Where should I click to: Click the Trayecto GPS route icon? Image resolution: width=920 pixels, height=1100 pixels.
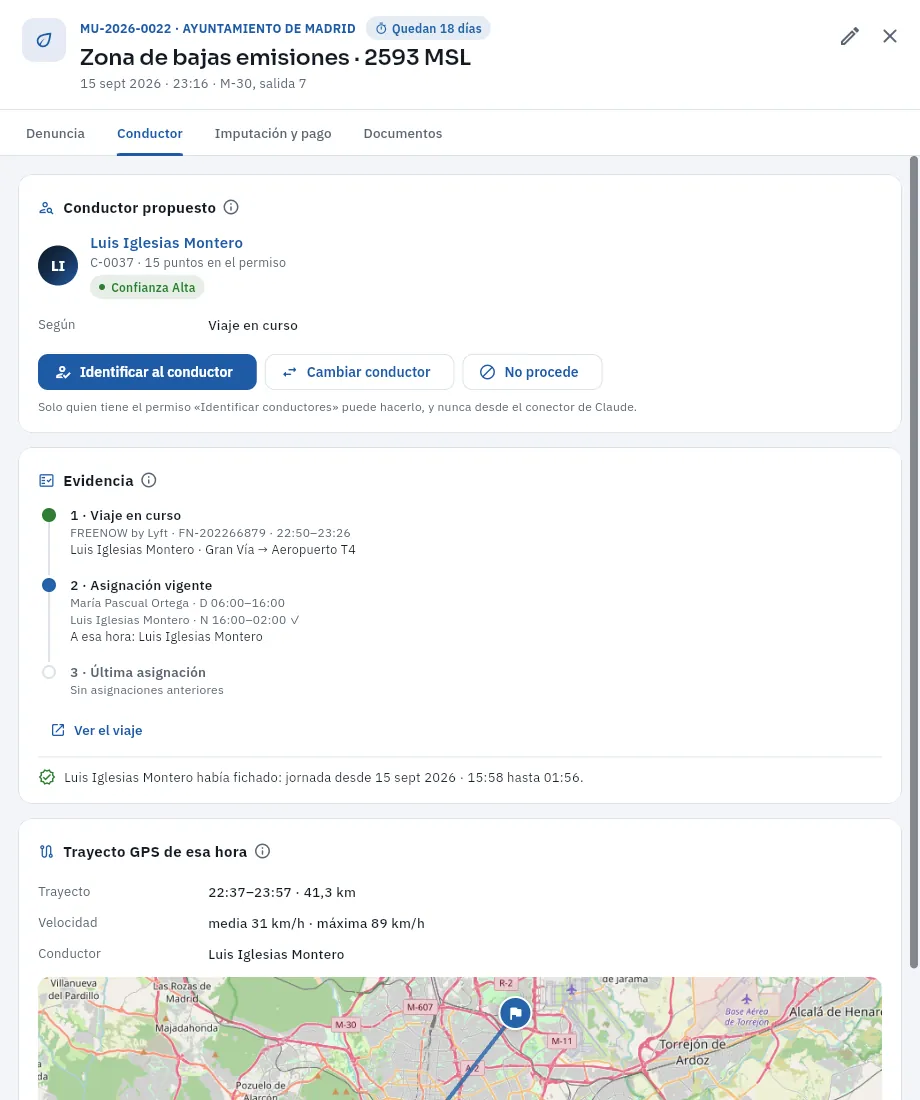pos(46,852)
